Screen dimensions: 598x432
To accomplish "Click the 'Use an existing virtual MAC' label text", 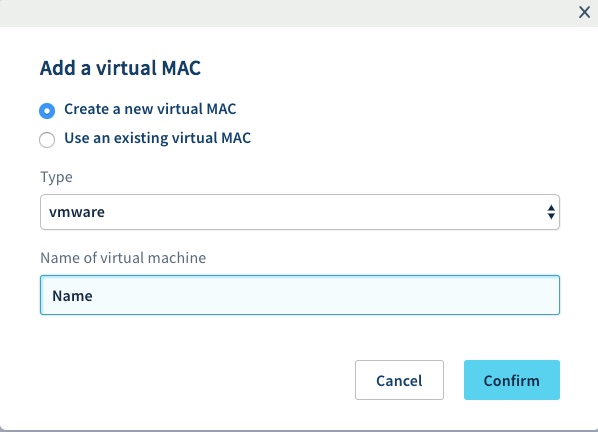I will point(158,138).
